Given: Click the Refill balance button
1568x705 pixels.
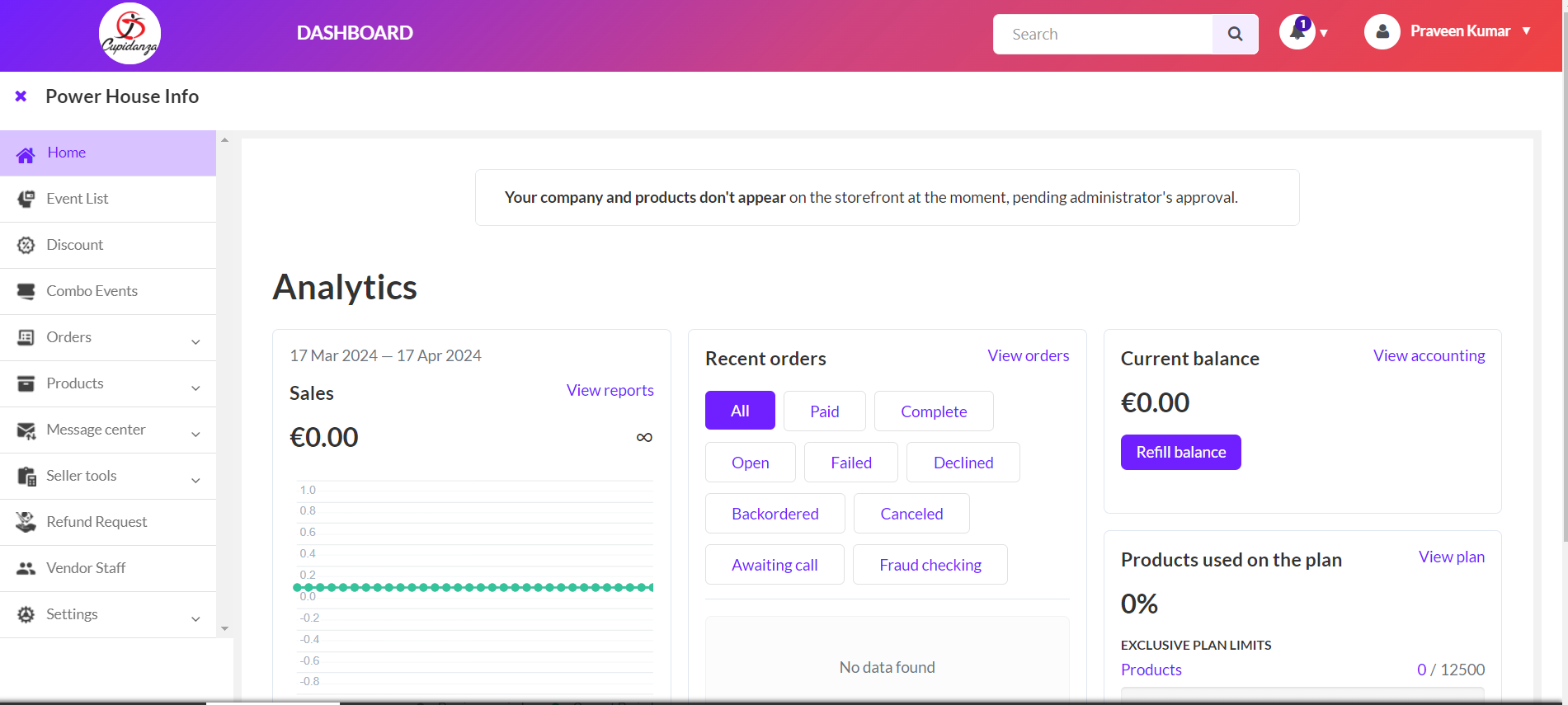Looking at the screenshot, I should 1180,452.
